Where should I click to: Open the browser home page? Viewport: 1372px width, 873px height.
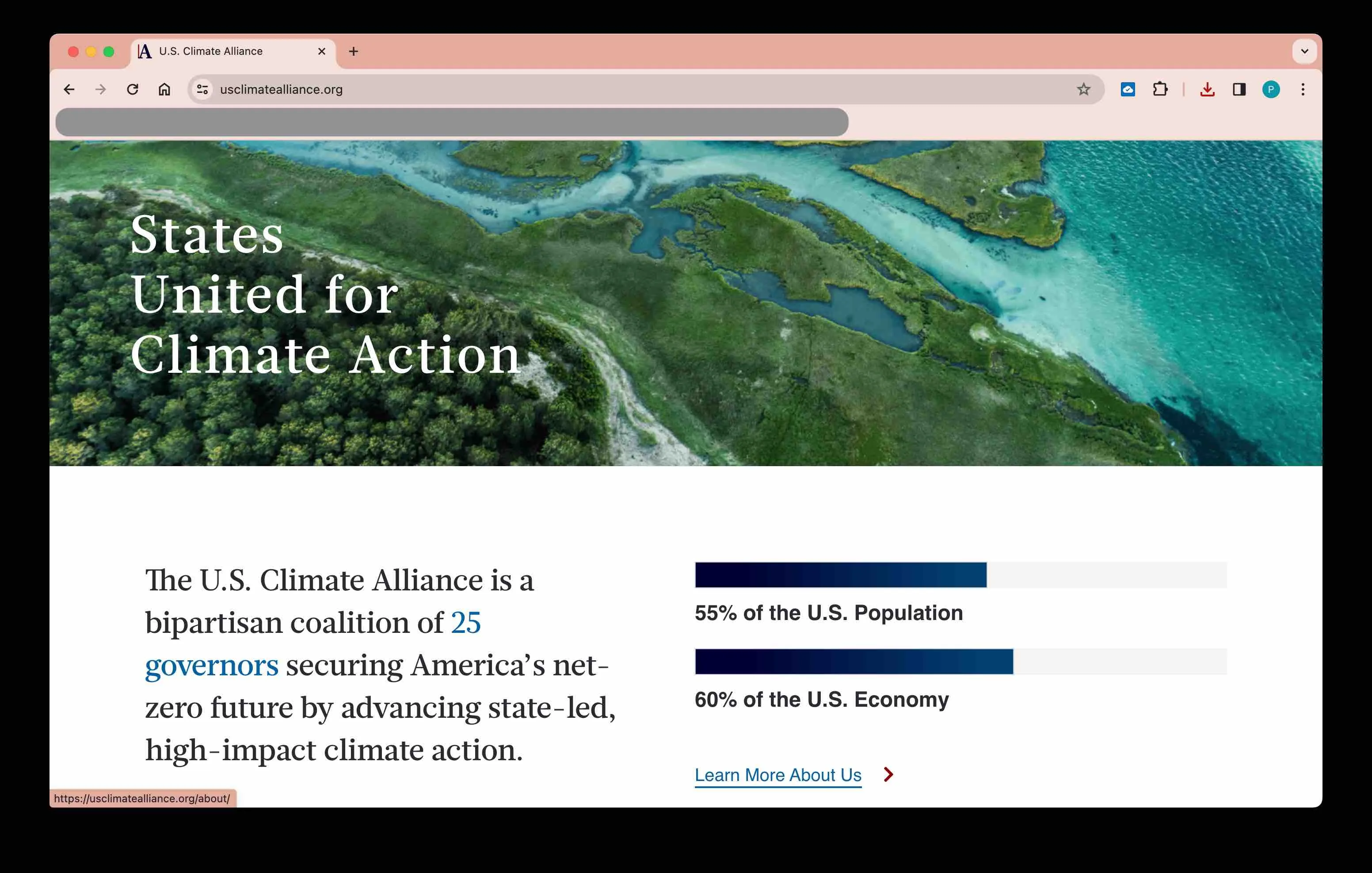[164, 89]
